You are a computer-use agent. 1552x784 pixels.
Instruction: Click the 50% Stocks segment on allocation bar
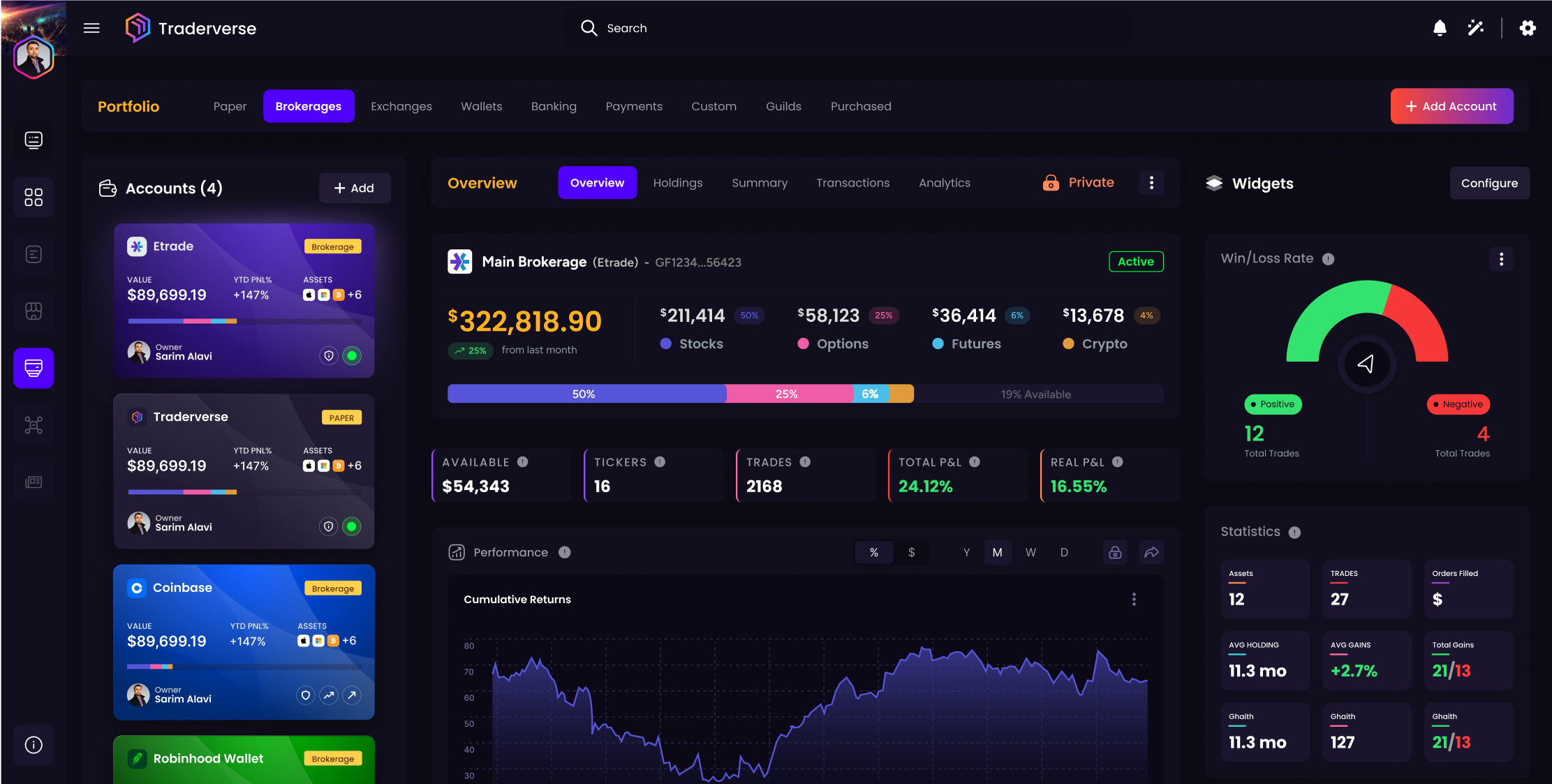click(x=585, y=393)
